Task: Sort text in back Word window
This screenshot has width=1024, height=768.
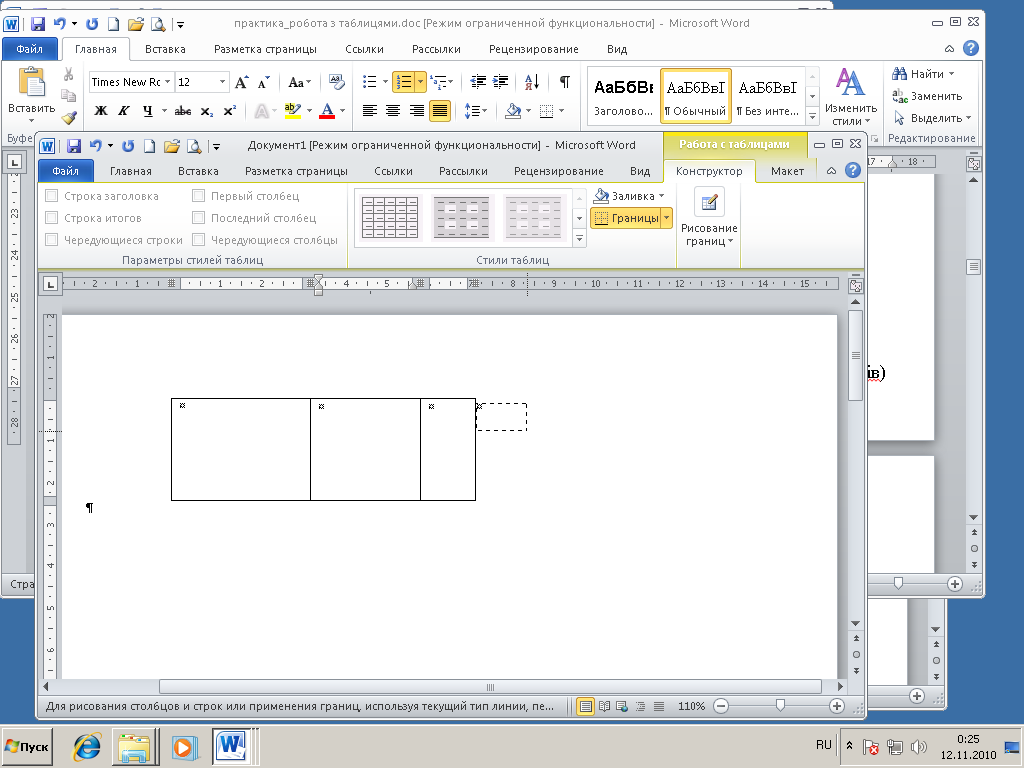Action: 532,82
